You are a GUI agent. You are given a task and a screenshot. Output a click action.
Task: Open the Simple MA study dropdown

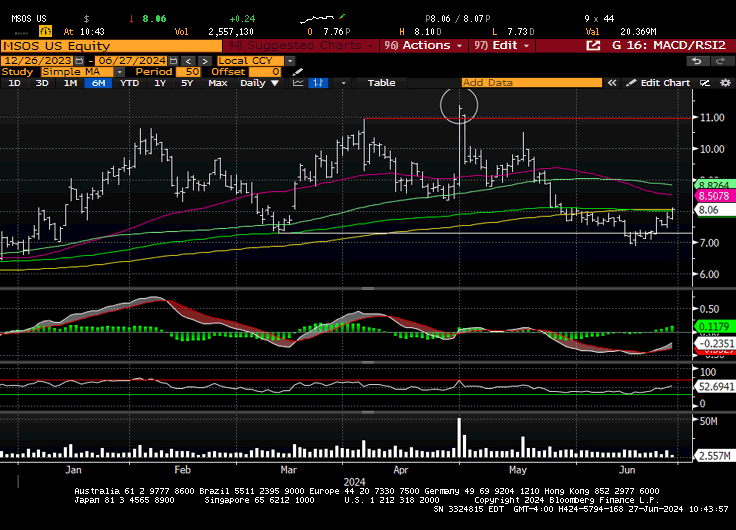pos(119,72)
